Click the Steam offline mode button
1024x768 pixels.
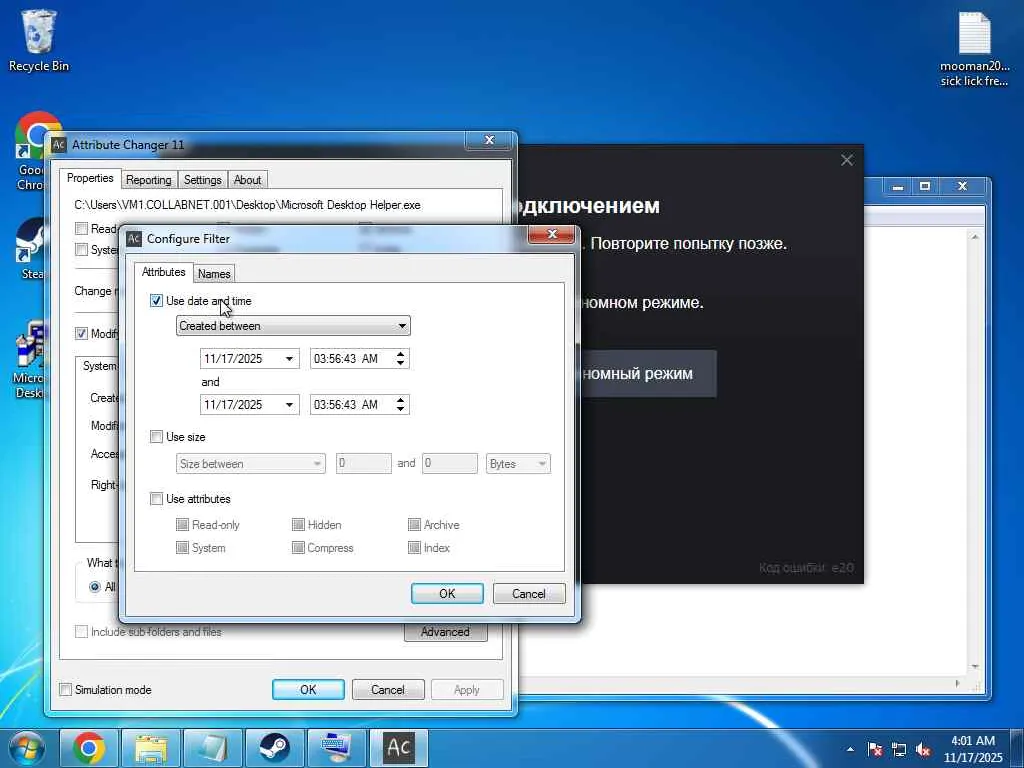click(648, 374)
